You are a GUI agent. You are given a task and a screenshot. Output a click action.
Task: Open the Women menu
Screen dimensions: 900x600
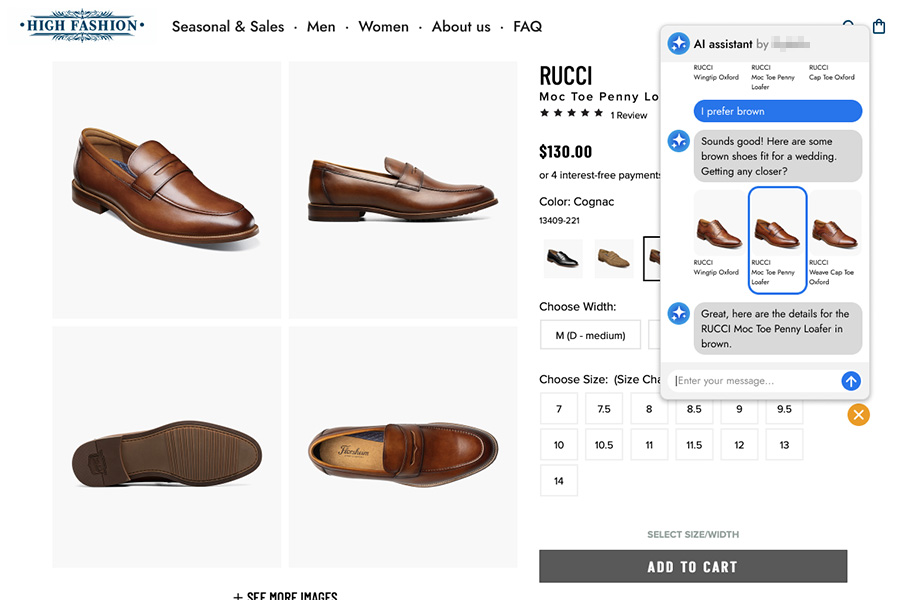click(383, 26)
